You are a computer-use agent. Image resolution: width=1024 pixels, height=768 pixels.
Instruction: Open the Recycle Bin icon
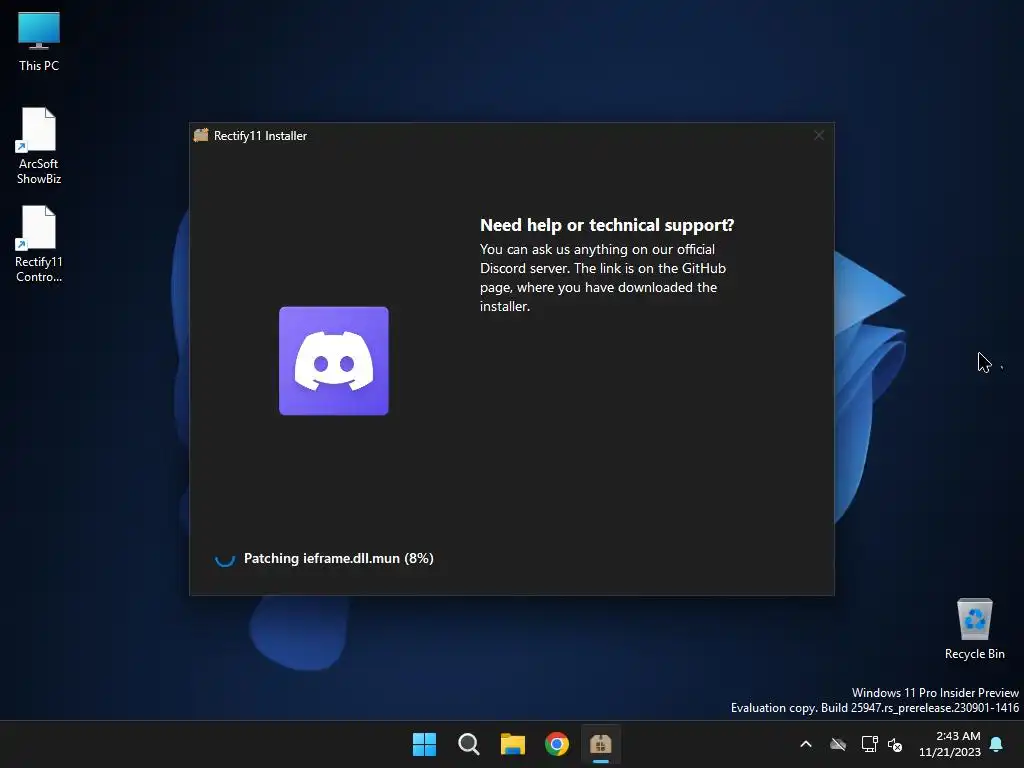click(x=974, y=630)
